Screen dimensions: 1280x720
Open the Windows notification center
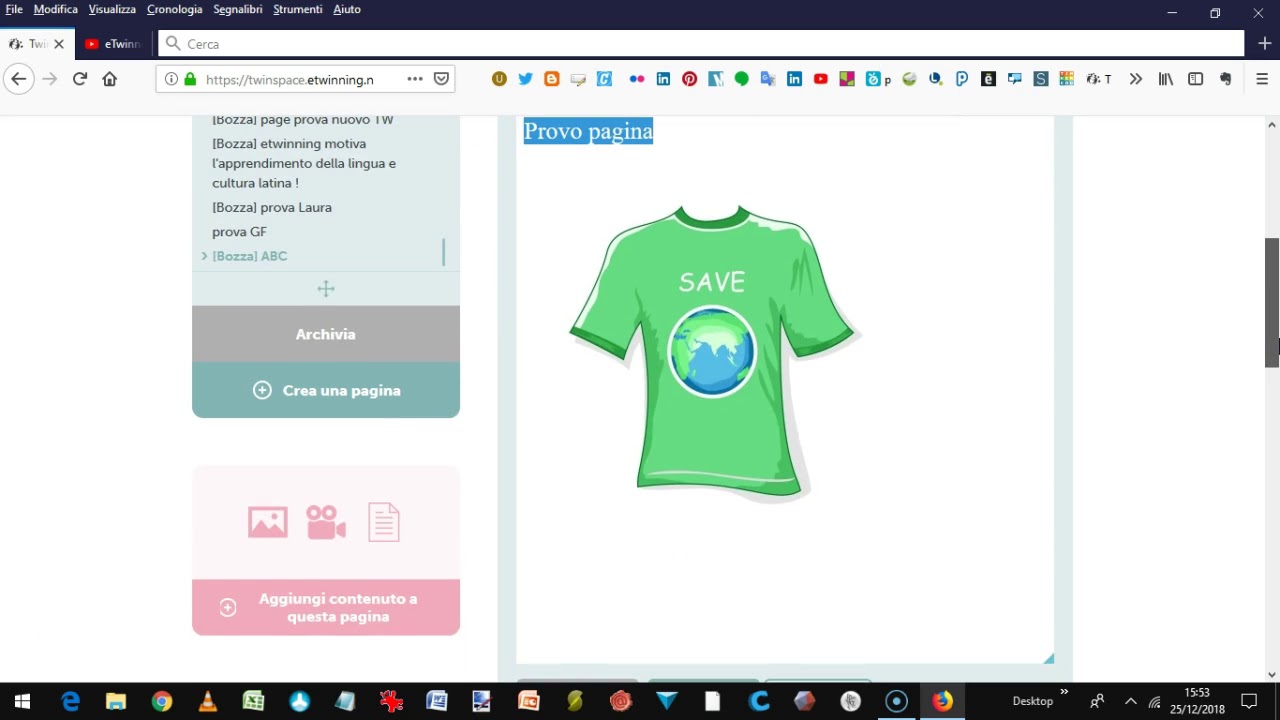point(1249,702)
